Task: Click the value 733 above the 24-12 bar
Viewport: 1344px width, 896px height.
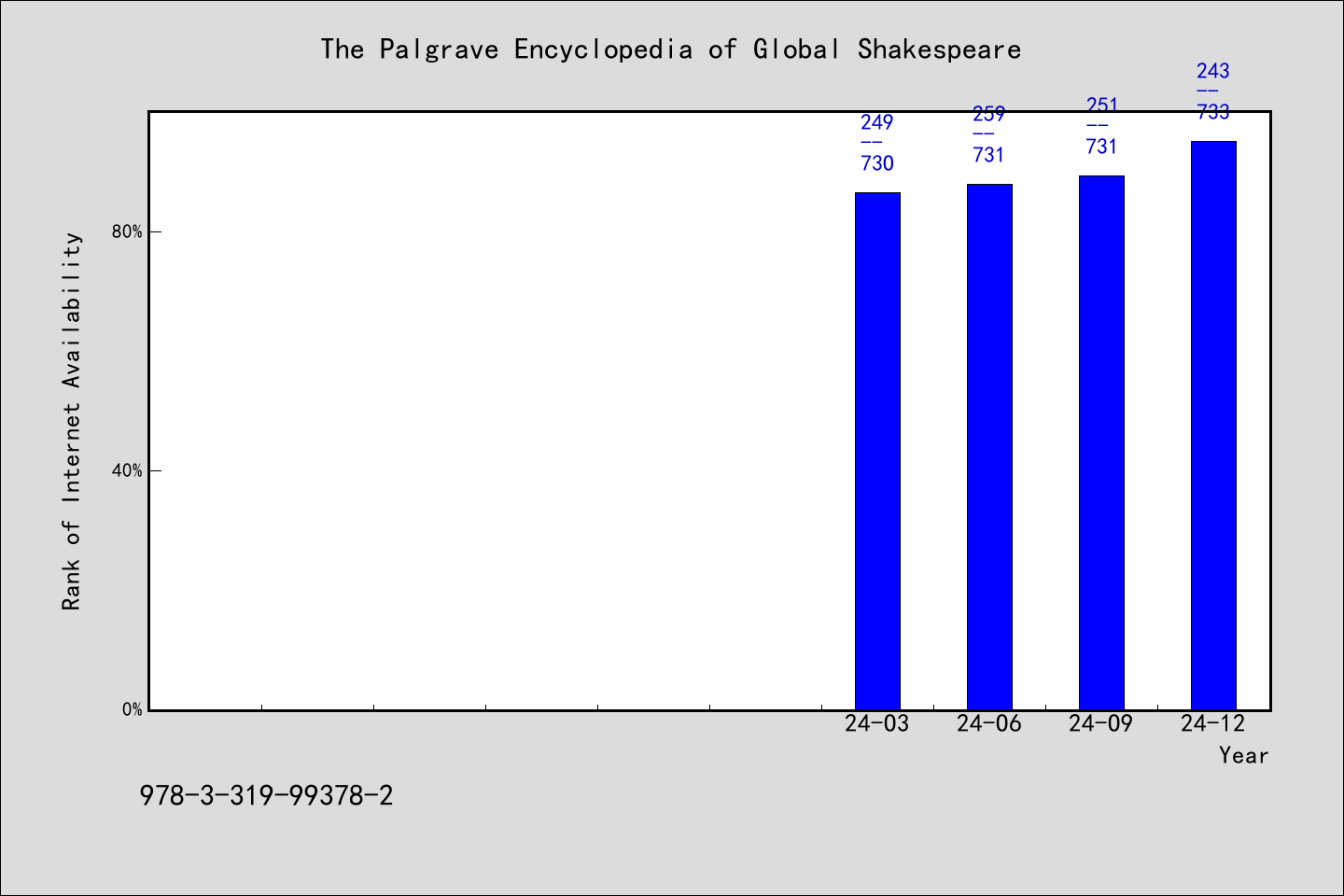Action: [x=1213, y=112]
